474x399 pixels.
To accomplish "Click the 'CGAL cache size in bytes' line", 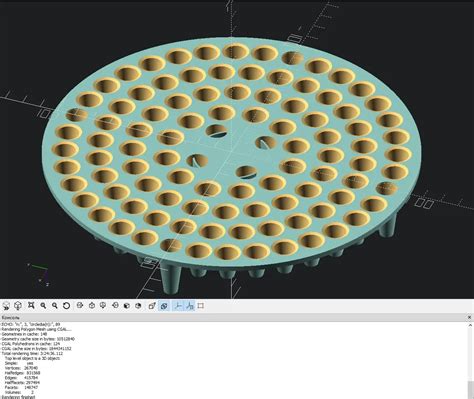I will [36, 349].
